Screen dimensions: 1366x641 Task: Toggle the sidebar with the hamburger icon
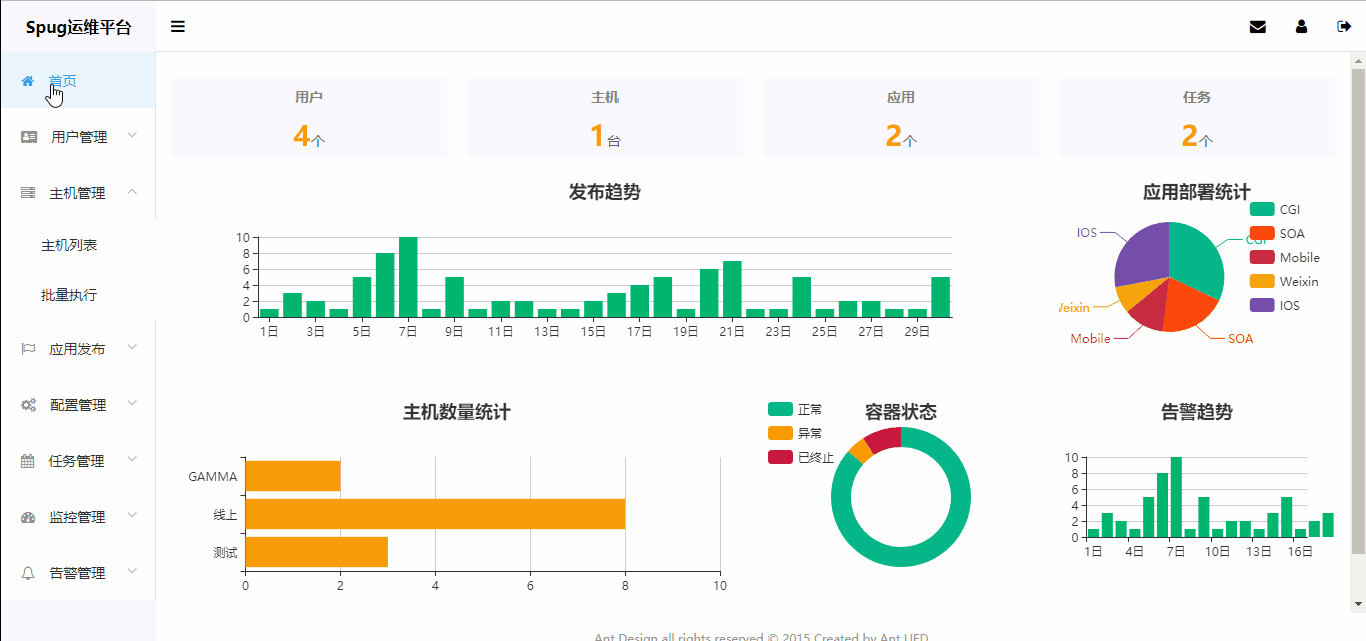click(178, 26)
